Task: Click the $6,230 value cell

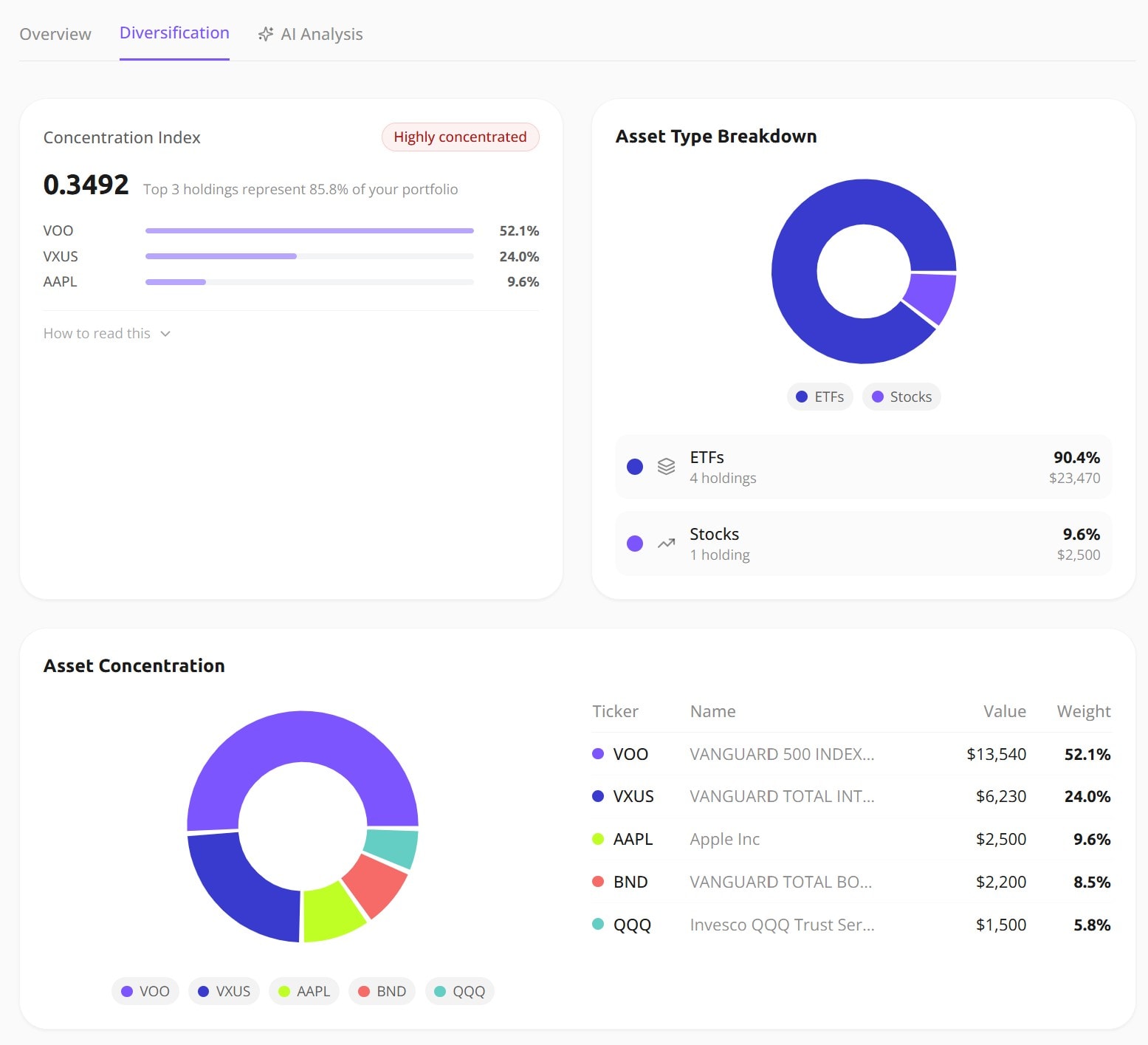Action: [x=1000, y=796]
